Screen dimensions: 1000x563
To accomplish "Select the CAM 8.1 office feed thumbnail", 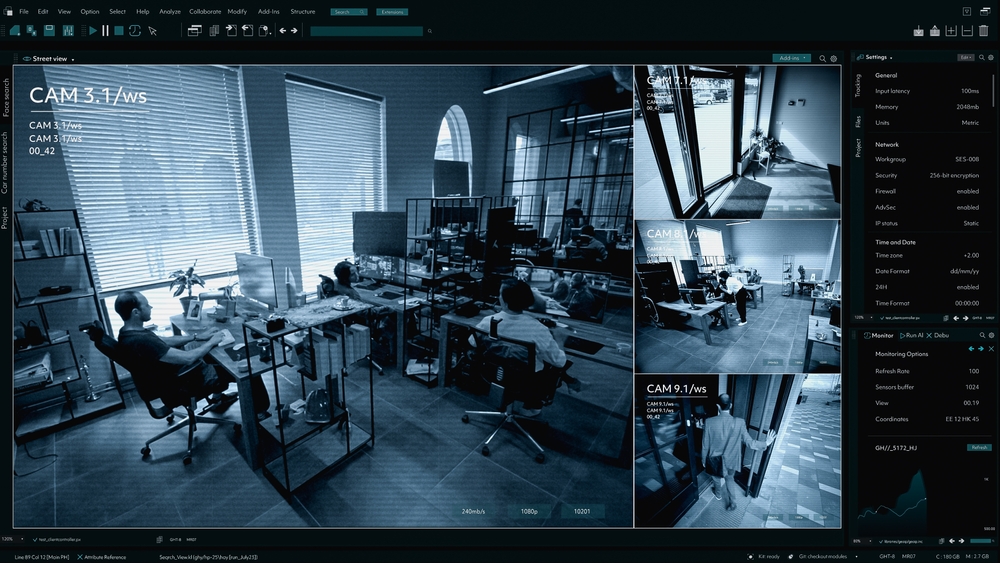I will [x=737, y=296].
